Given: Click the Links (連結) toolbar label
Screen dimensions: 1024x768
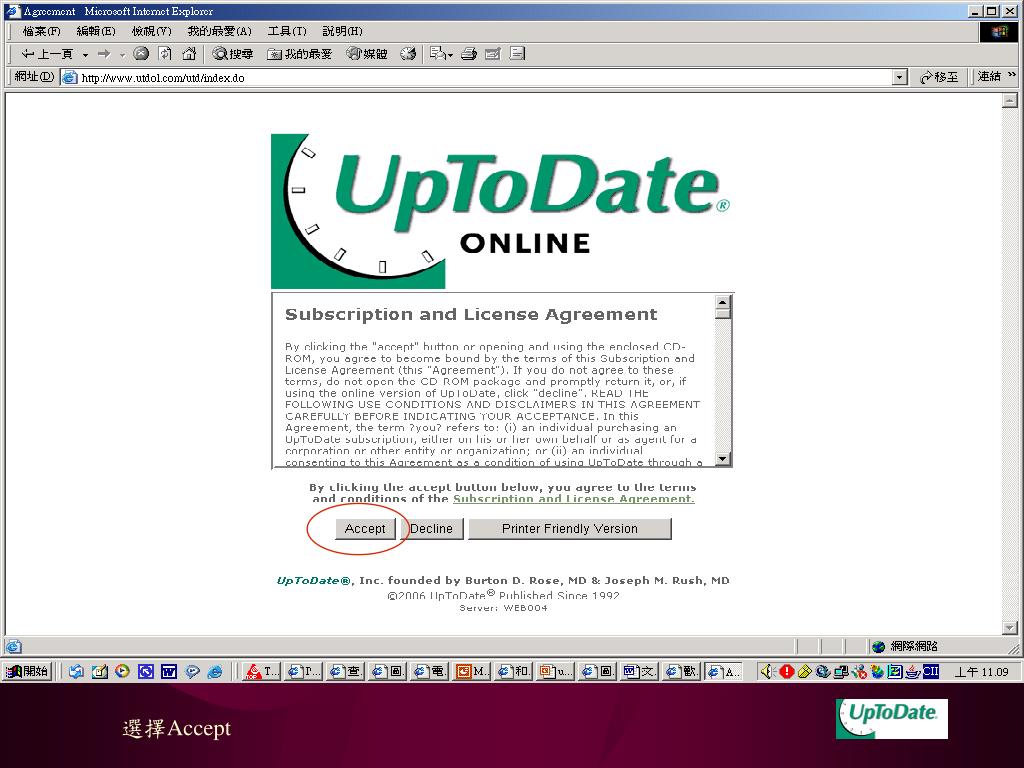Looking at the screenshot, I should click(989, 76).
